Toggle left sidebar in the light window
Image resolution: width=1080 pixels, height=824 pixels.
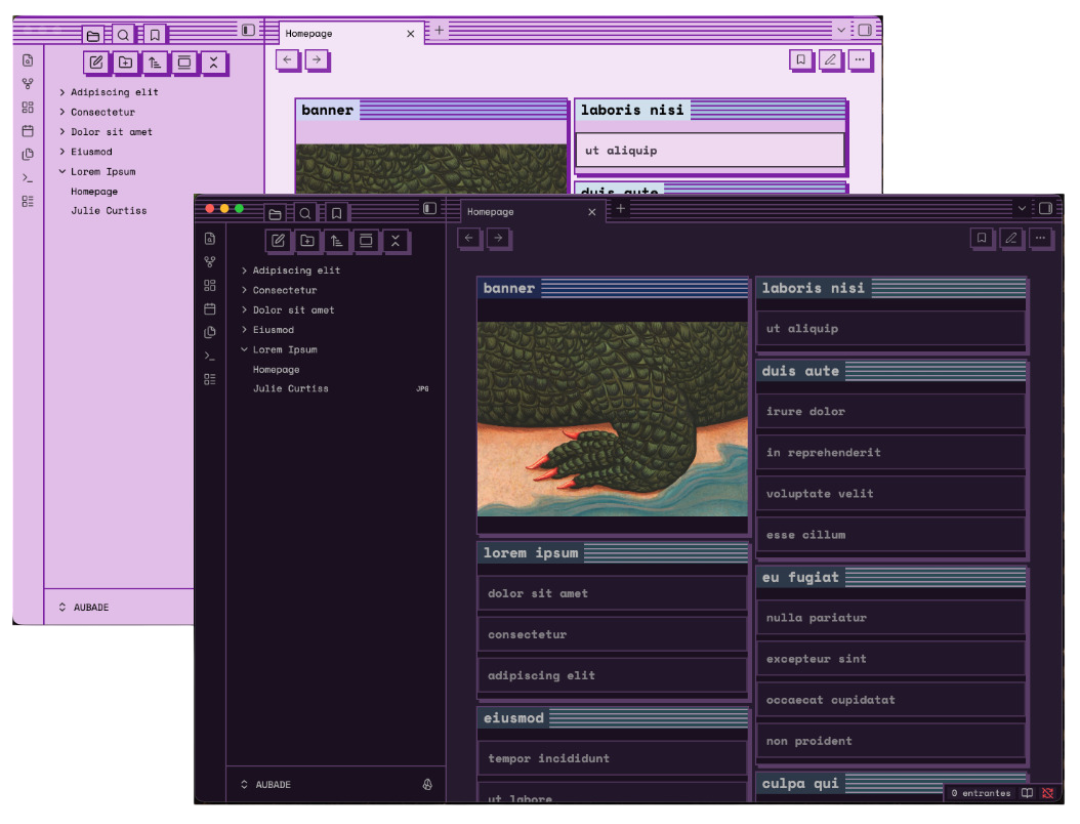[x=248, y=30]
